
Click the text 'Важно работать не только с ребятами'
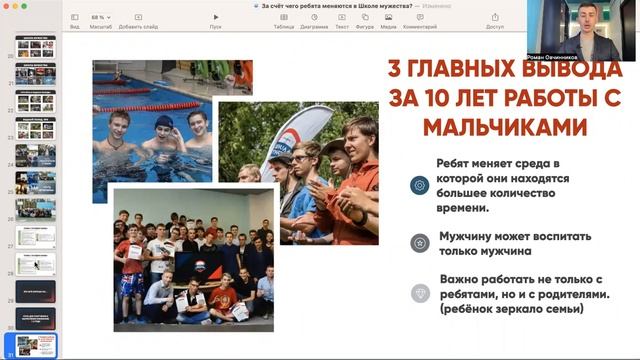click(524, 294)
